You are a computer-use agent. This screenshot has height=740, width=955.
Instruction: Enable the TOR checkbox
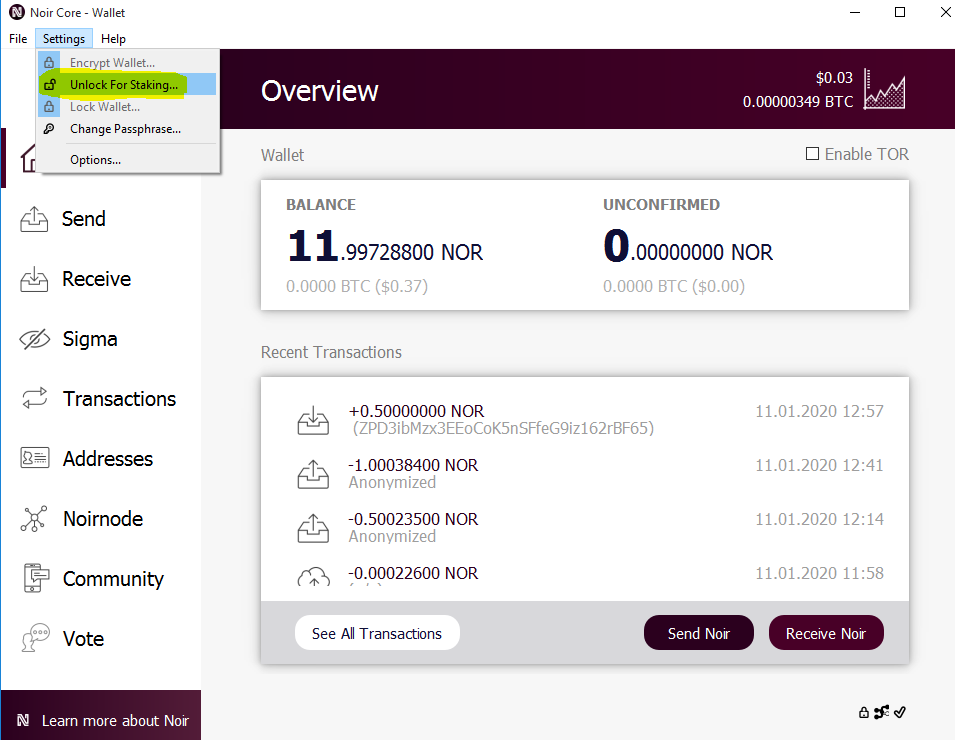tap(813, 154)
